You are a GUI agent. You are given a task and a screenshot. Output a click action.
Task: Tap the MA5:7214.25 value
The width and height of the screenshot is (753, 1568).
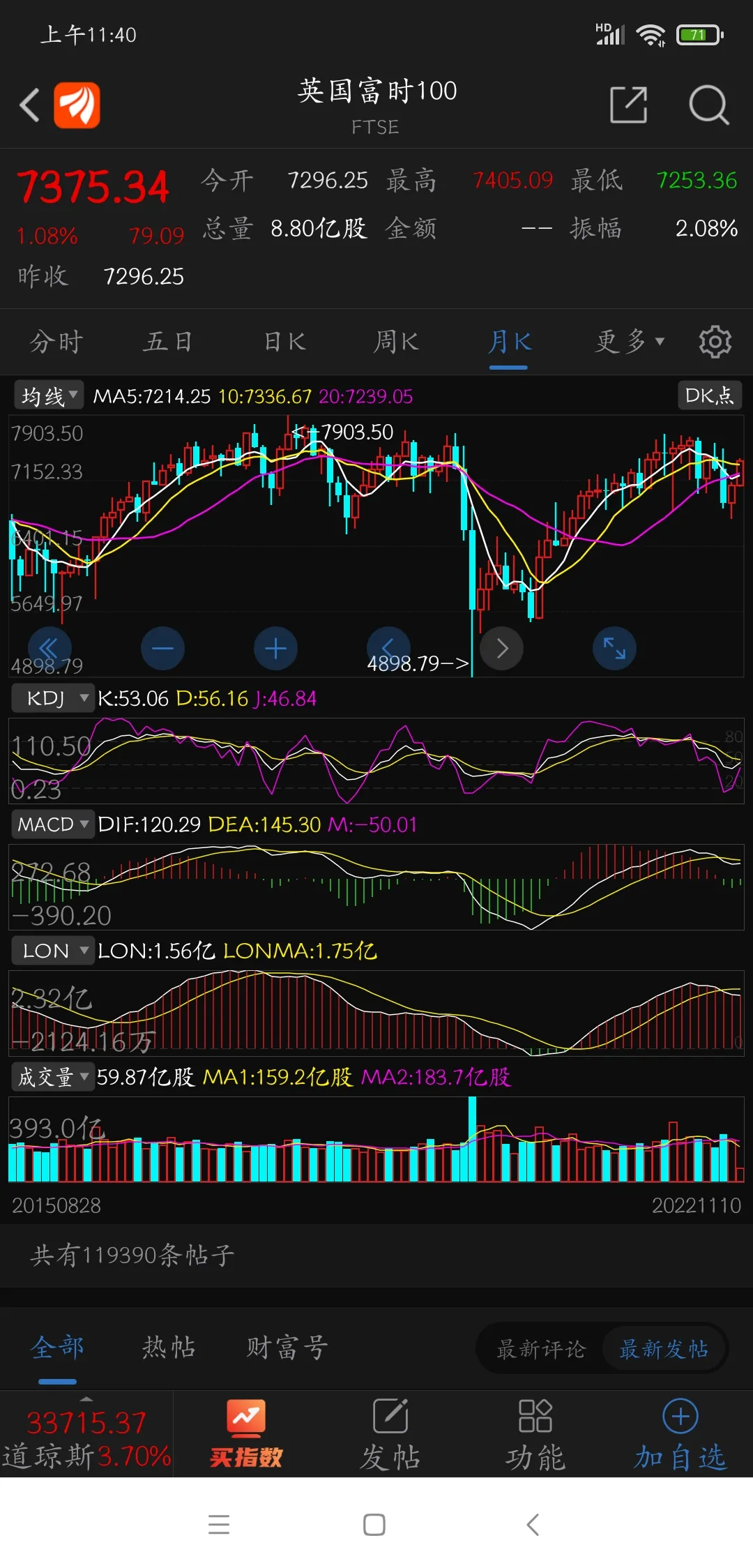(x=152, y=396)
